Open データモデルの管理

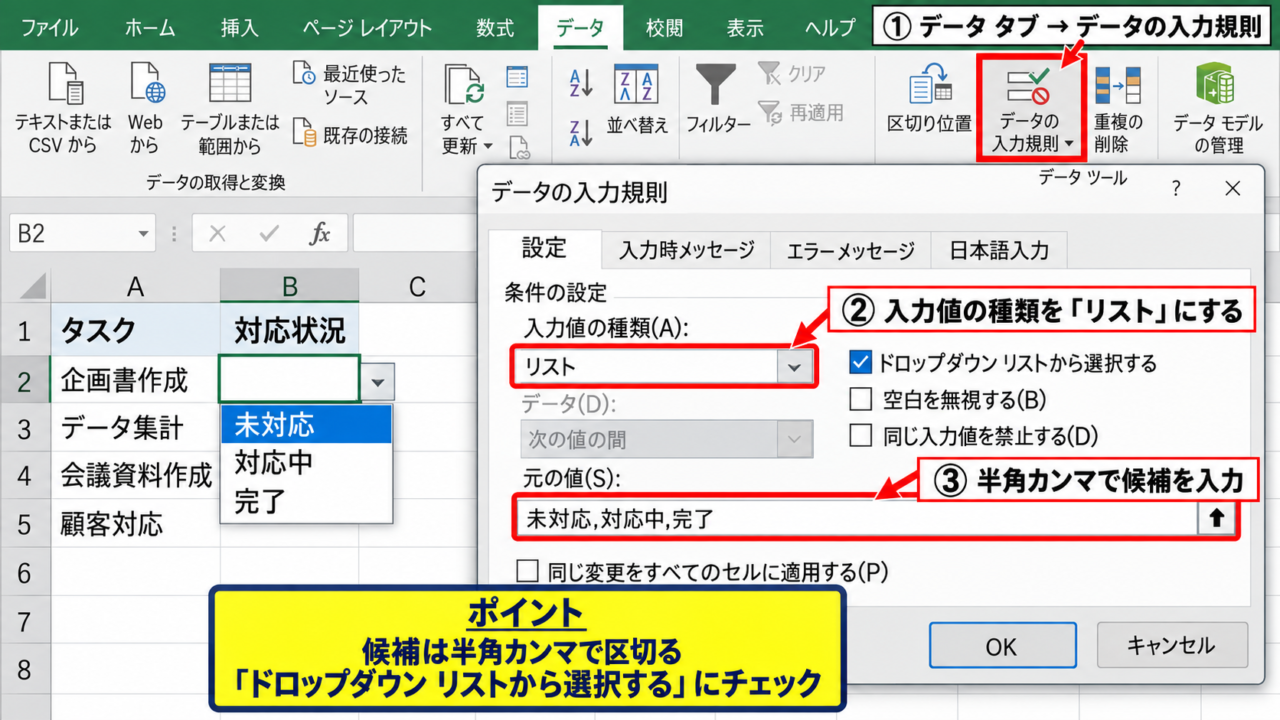tap(1218, 108)
